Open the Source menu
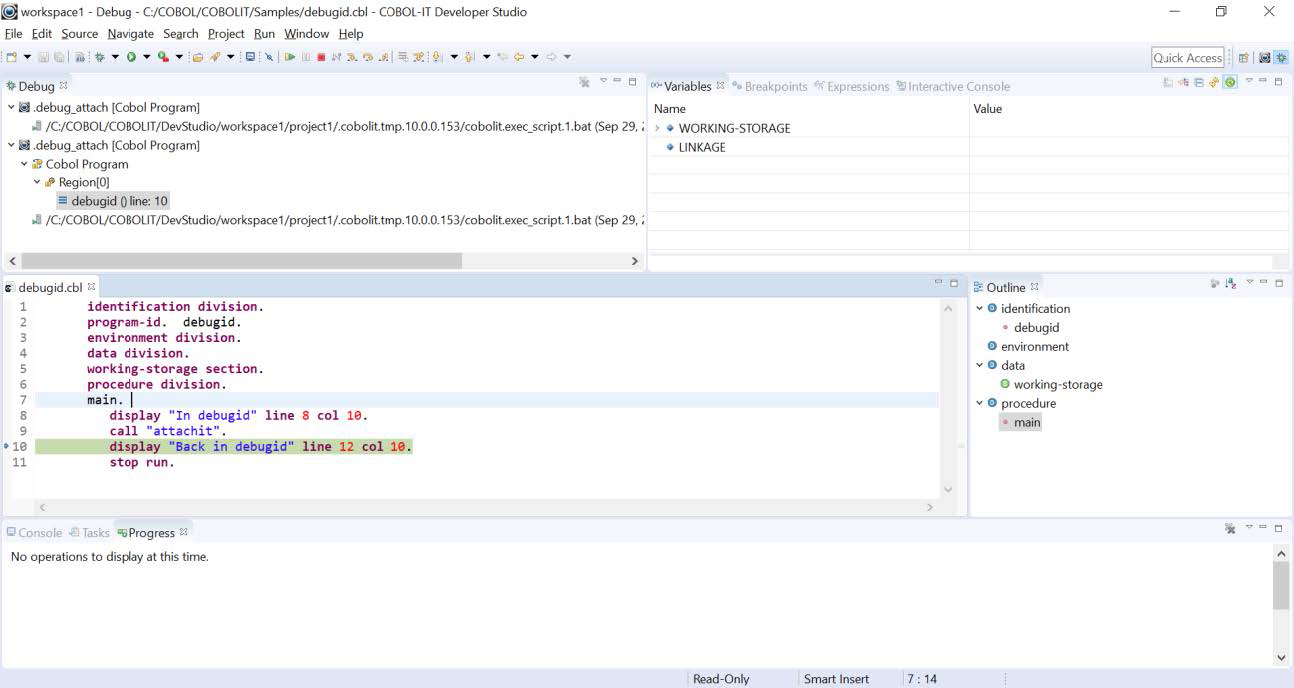Viewport: 1294px width, 688px height. (79, 33)
